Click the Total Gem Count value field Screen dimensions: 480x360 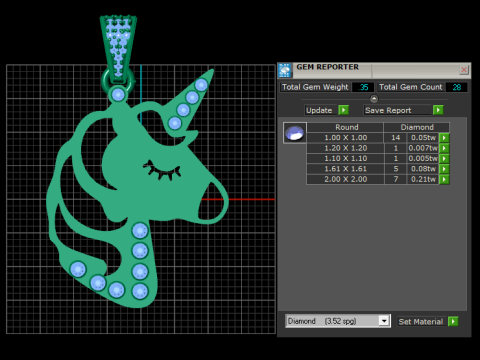point(456,87)
